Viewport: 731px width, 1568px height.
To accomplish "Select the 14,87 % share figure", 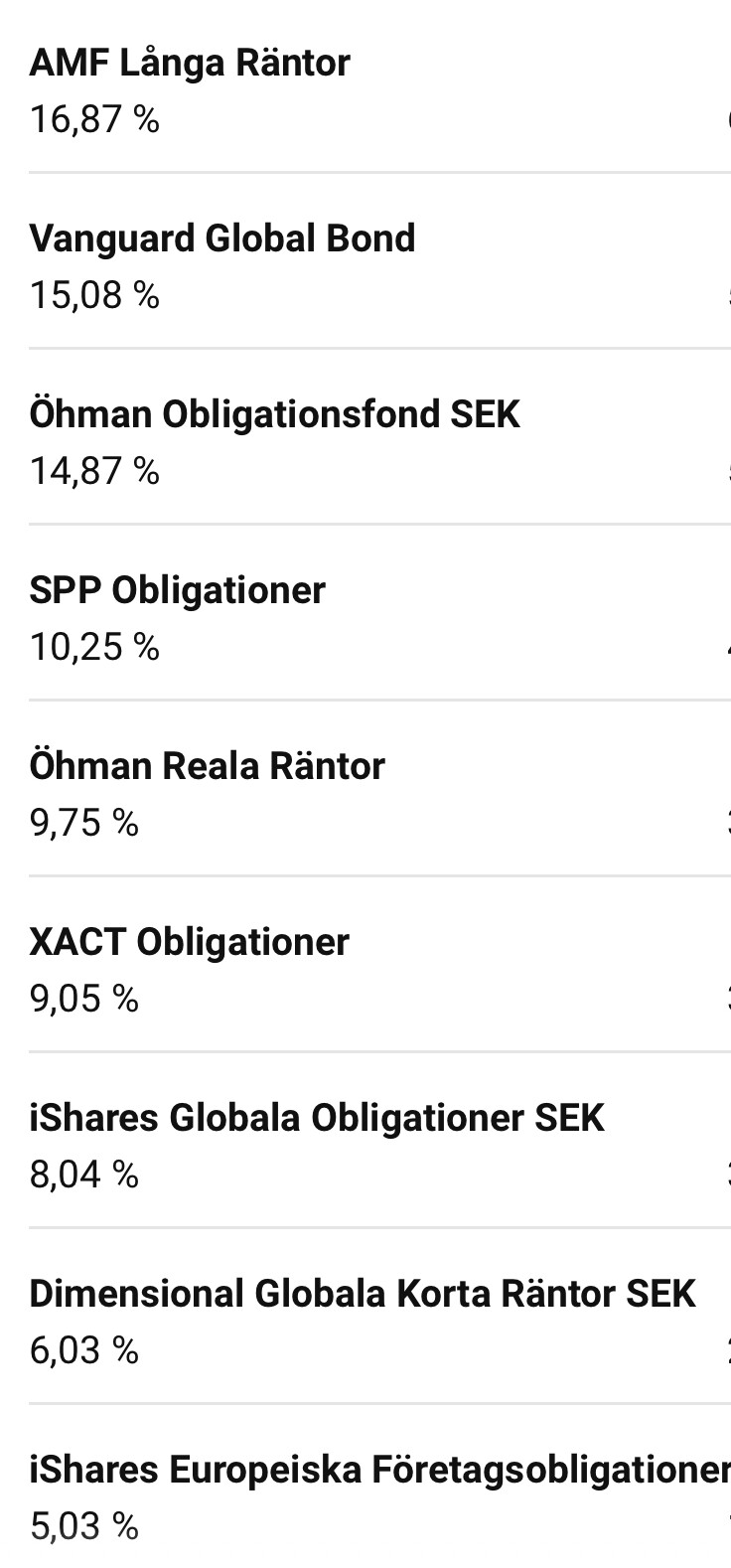I will (x=94, y=471).
